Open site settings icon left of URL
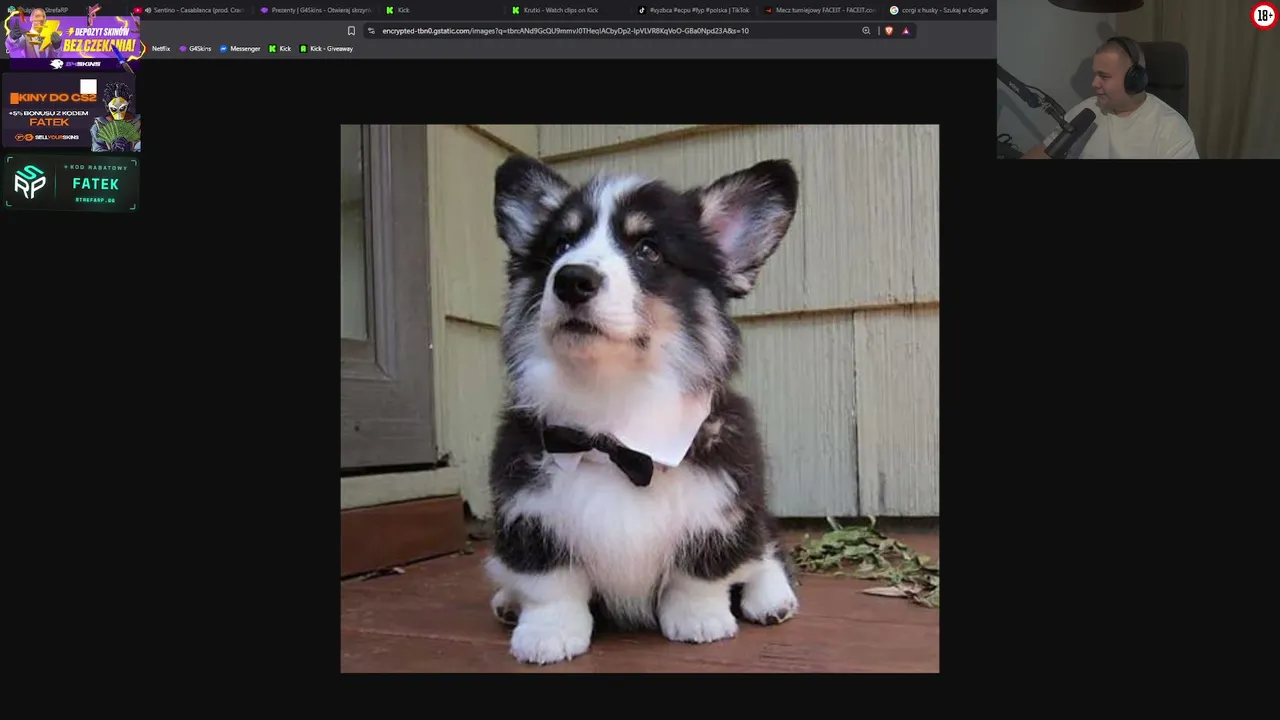Screen dimensions: 1280x720 pyautogui.click(x=371, y=31)
